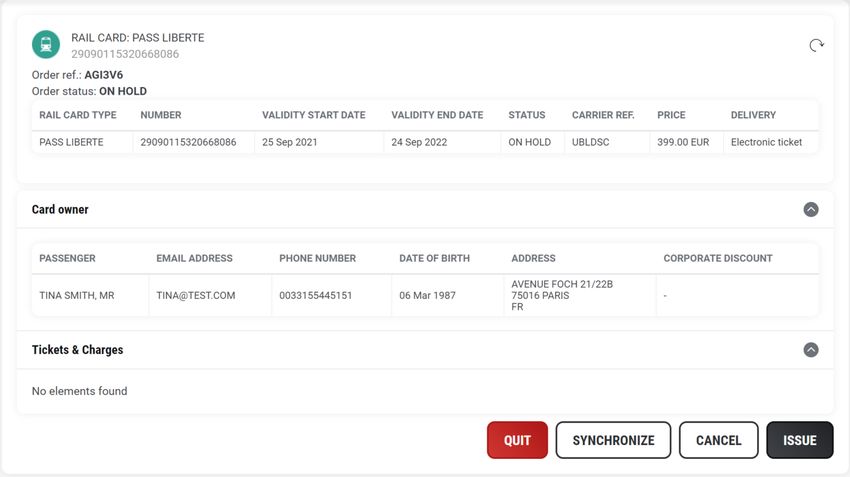850x477 pixels.
Task: Click the card number in the table row
Action: (x=189, y=142)
